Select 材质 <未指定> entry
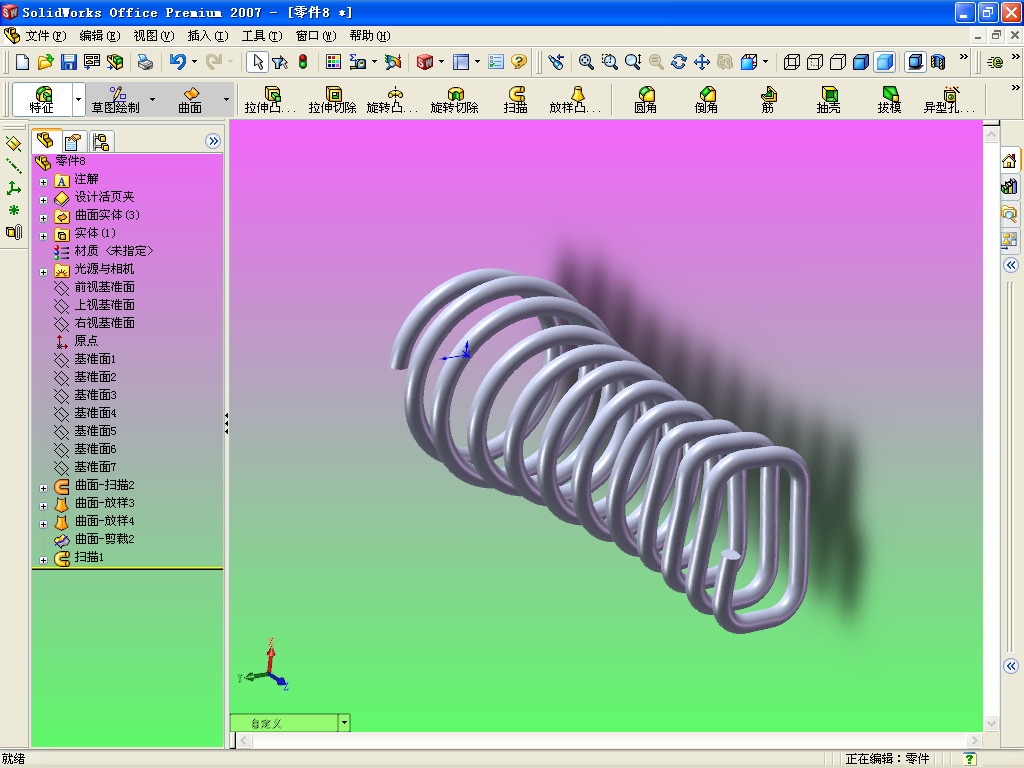Image resolution: width=1024 pixels, height=768 pixels. (x=114, y=251)
